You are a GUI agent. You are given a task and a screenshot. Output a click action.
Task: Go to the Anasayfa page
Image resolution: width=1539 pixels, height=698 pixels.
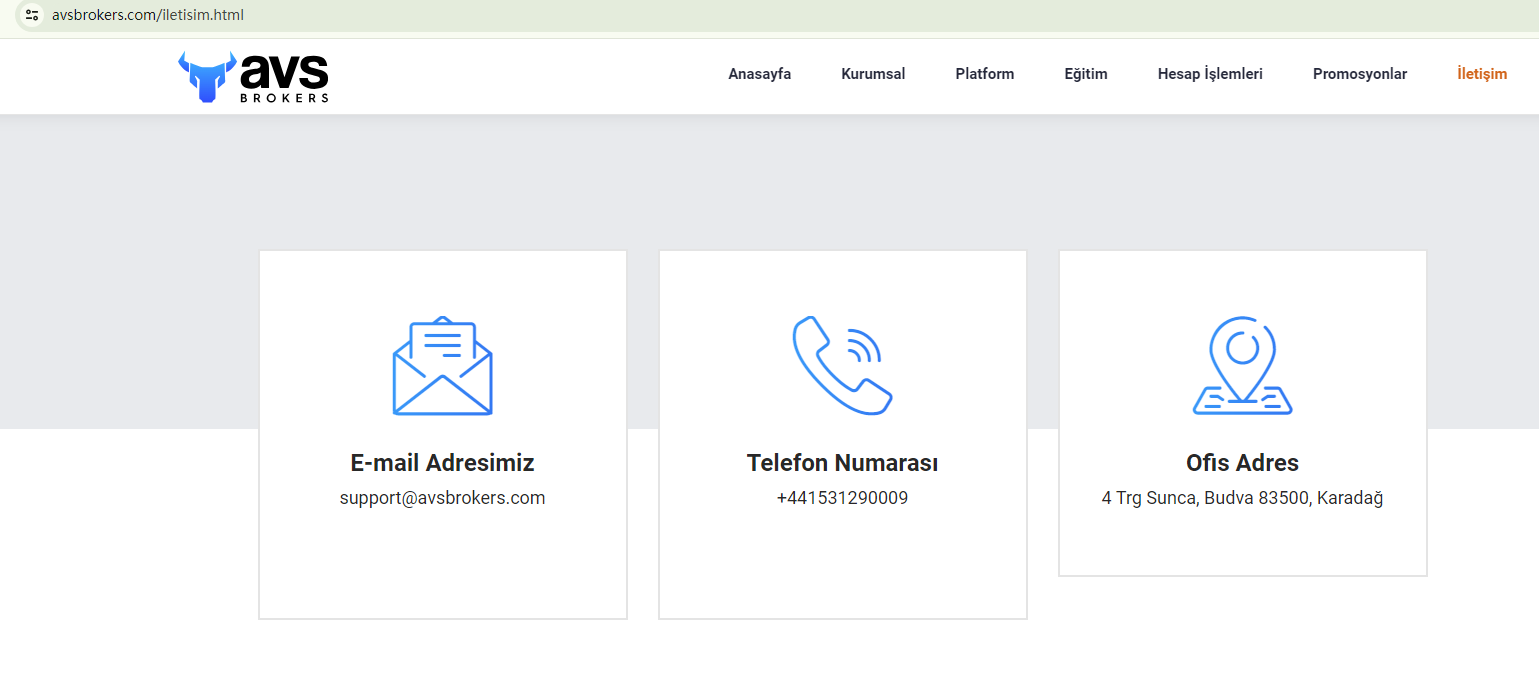tap(759, 74)
